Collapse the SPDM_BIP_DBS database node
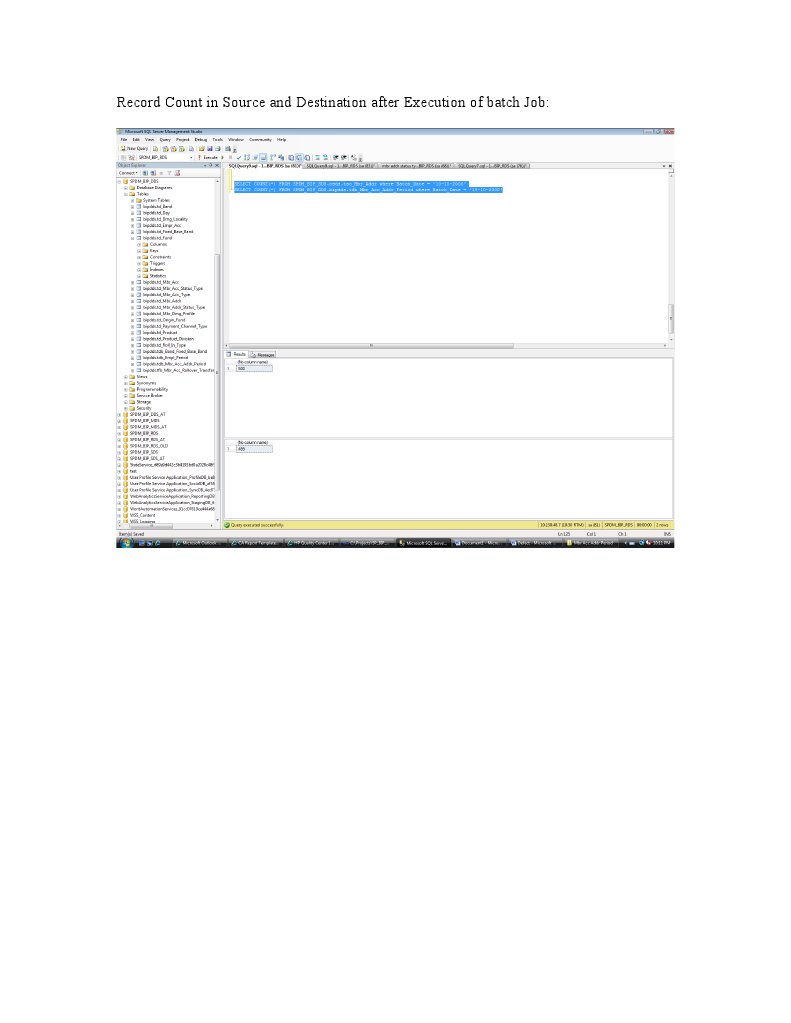The height and width of the screenshot is (1023, 791). (x=119, y=181)
